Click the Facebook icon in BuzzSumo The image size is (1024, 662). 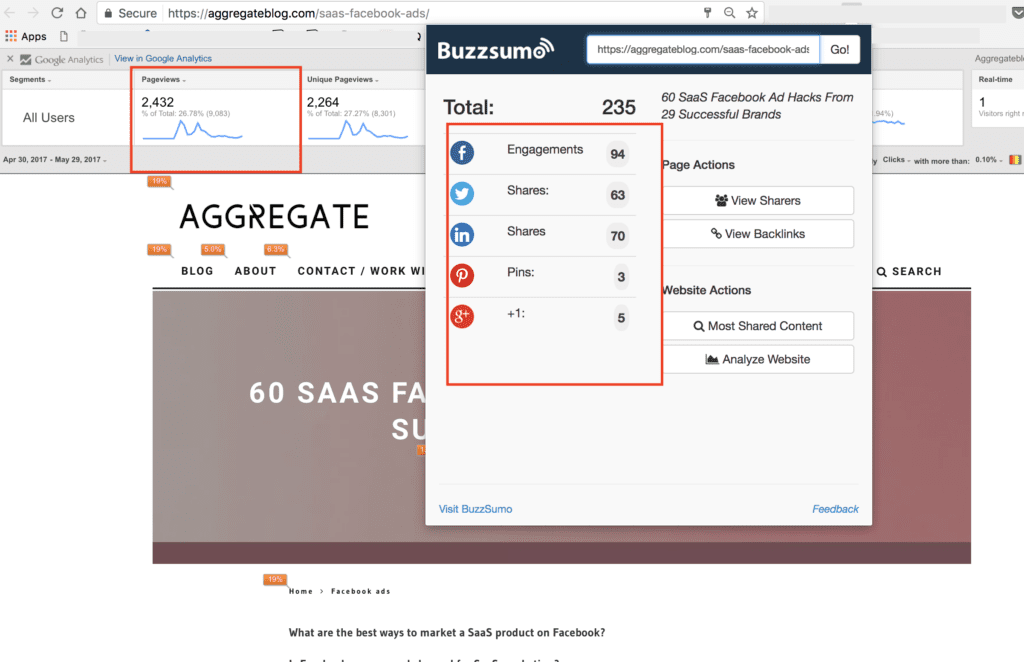tap(462, 153)
